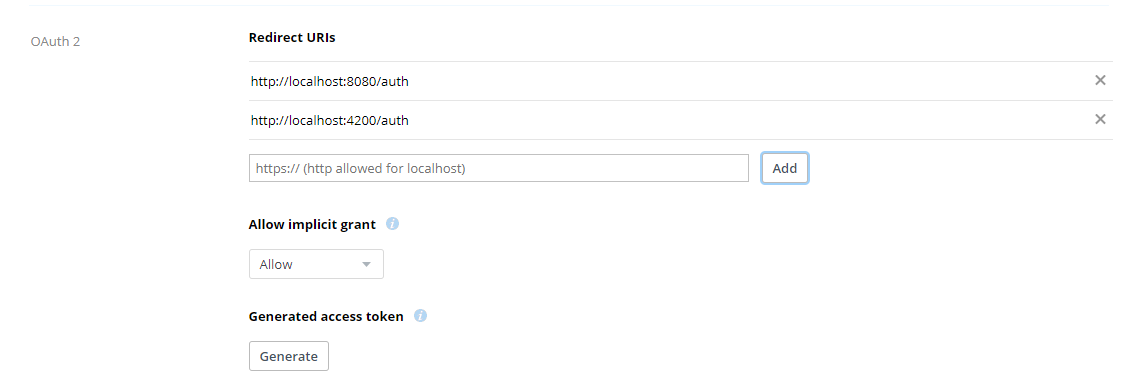Remove the localhost:8080/auth redirect URI
Image resolution: width=1139 pixels, height=387 pixels.
coord(1100,81)
